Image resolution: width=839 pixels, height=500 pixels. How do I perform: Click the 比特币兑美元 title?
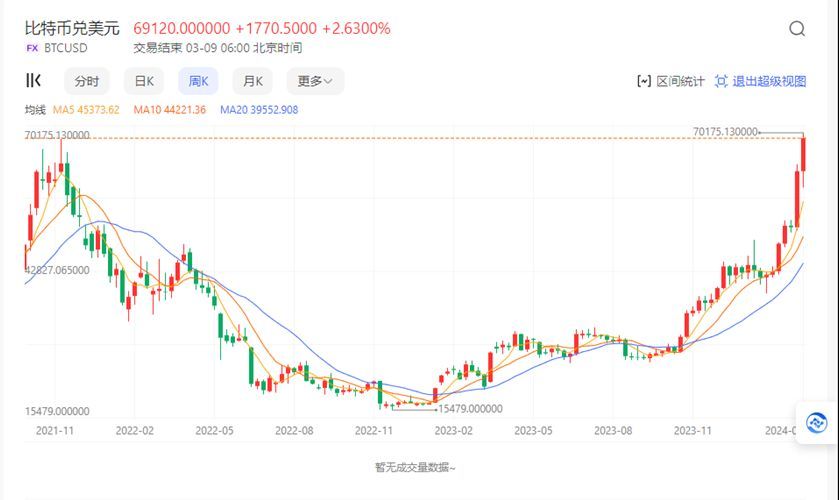click(72, 28)
